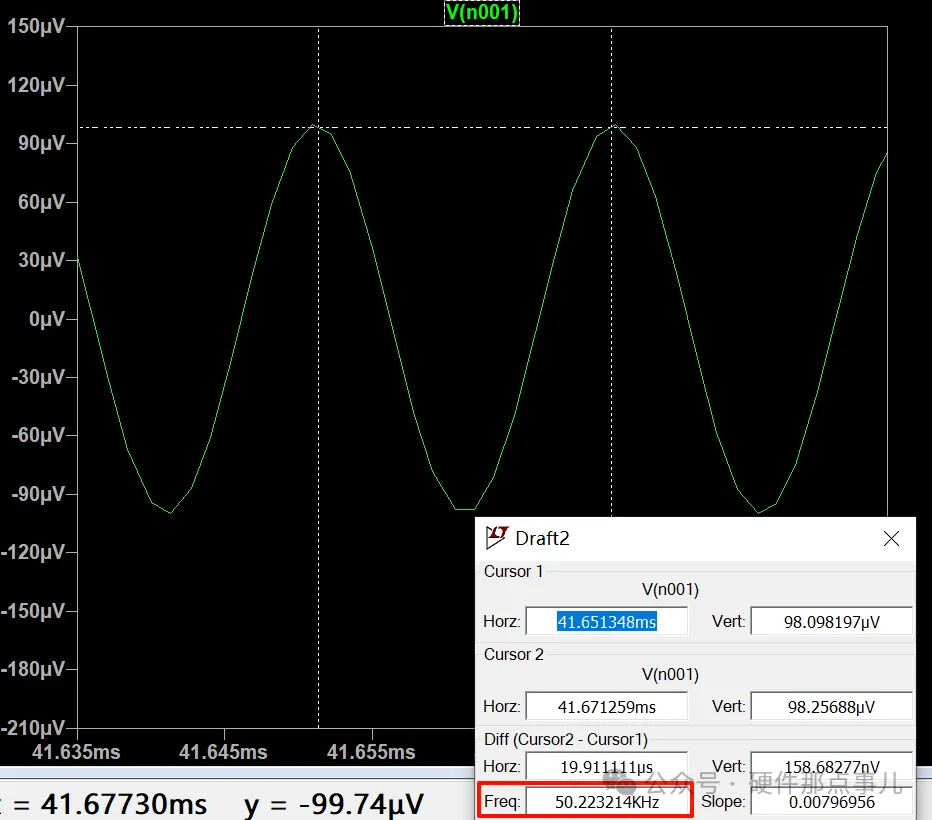Click the 41.645ms horizontal axis label
The width and height of the screenshot is (932, 820).
pyautogui.click(x=221, y=751)
